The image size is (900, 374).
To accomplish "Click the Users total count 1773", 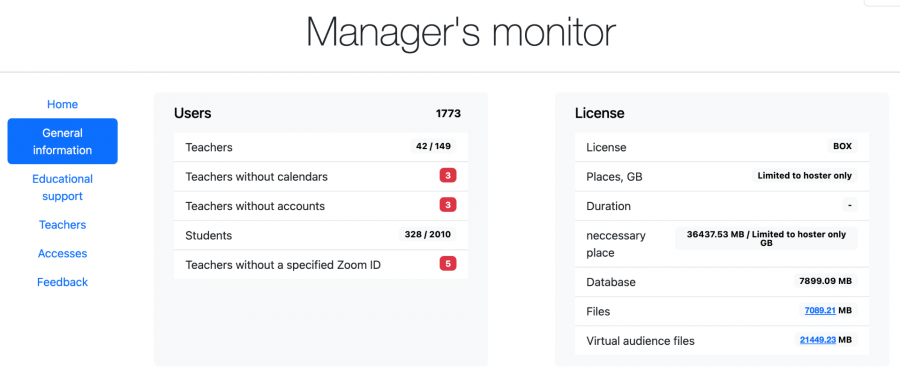I will [x=448, y=114].
